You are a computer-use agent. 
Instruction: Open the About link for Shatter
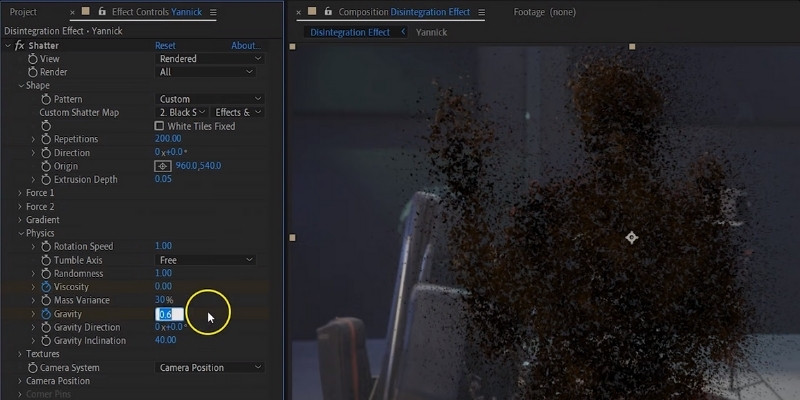(245, 46)
